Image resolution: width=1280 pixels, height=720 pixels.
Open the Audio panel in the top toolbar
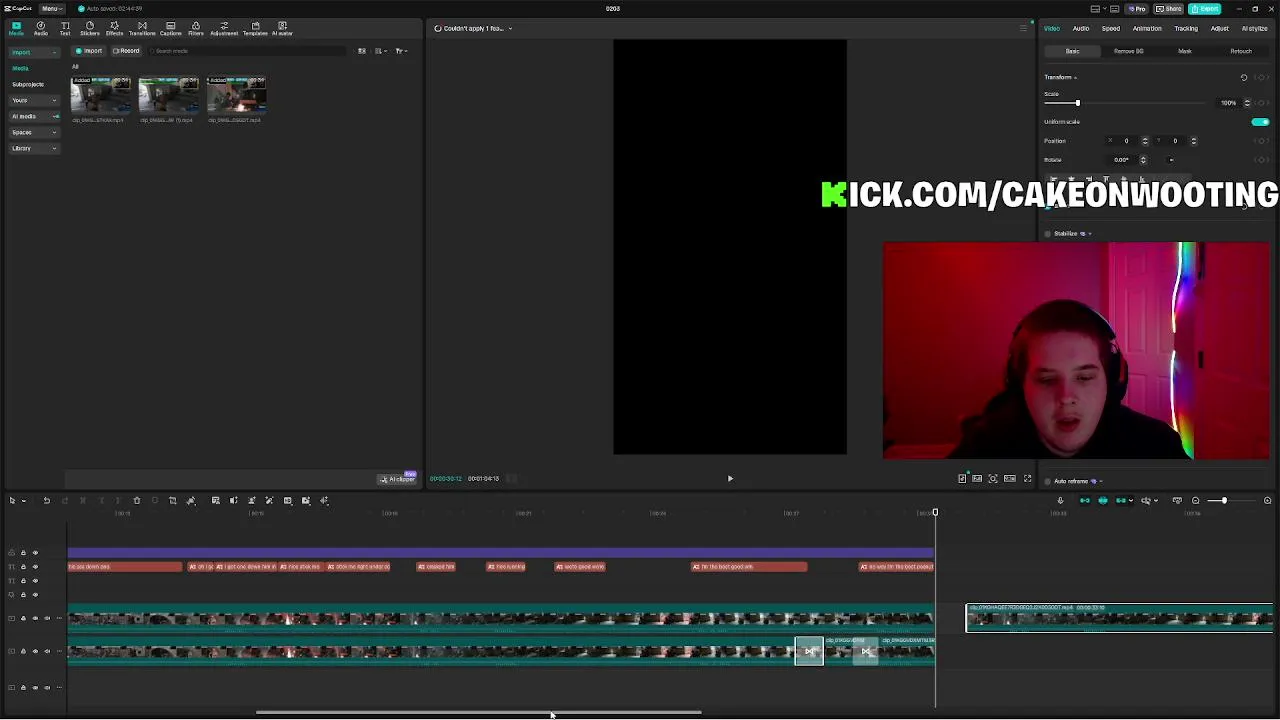tap(41, 28)
